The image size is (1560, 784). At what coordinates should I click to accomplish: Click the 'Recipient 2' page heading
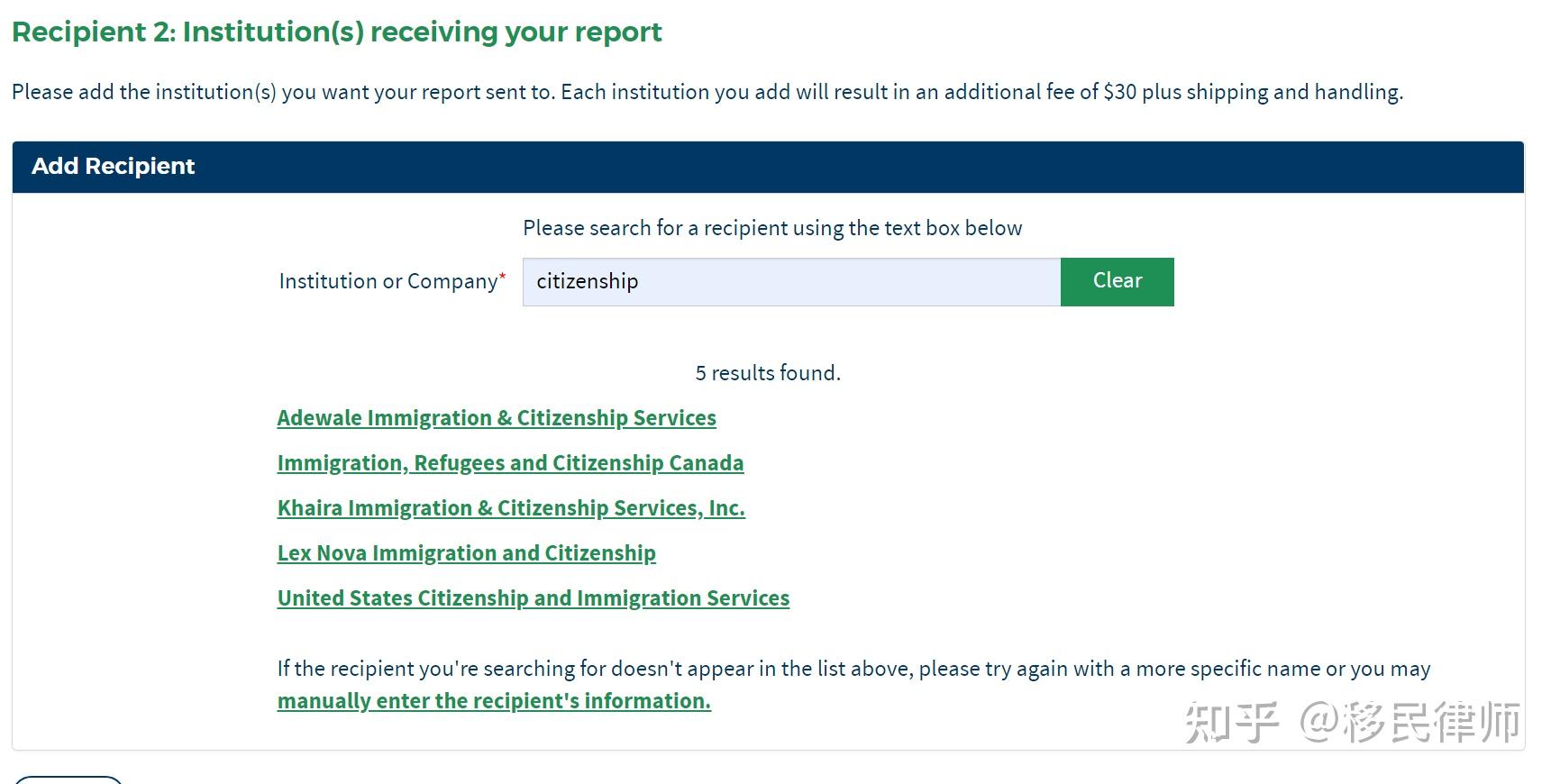pos(336,32)
